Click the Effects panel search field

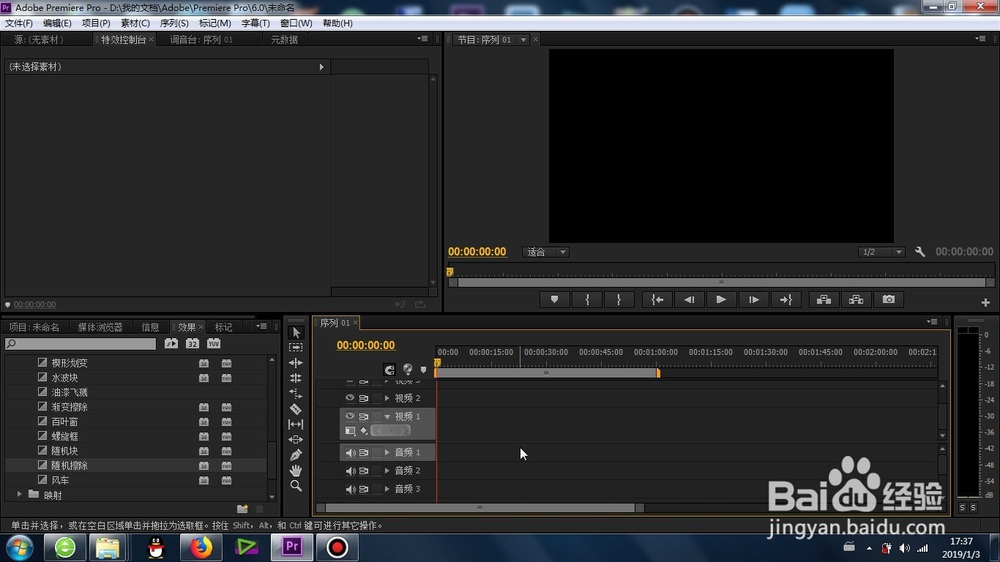pyautogui.click(x=80, y=344)
